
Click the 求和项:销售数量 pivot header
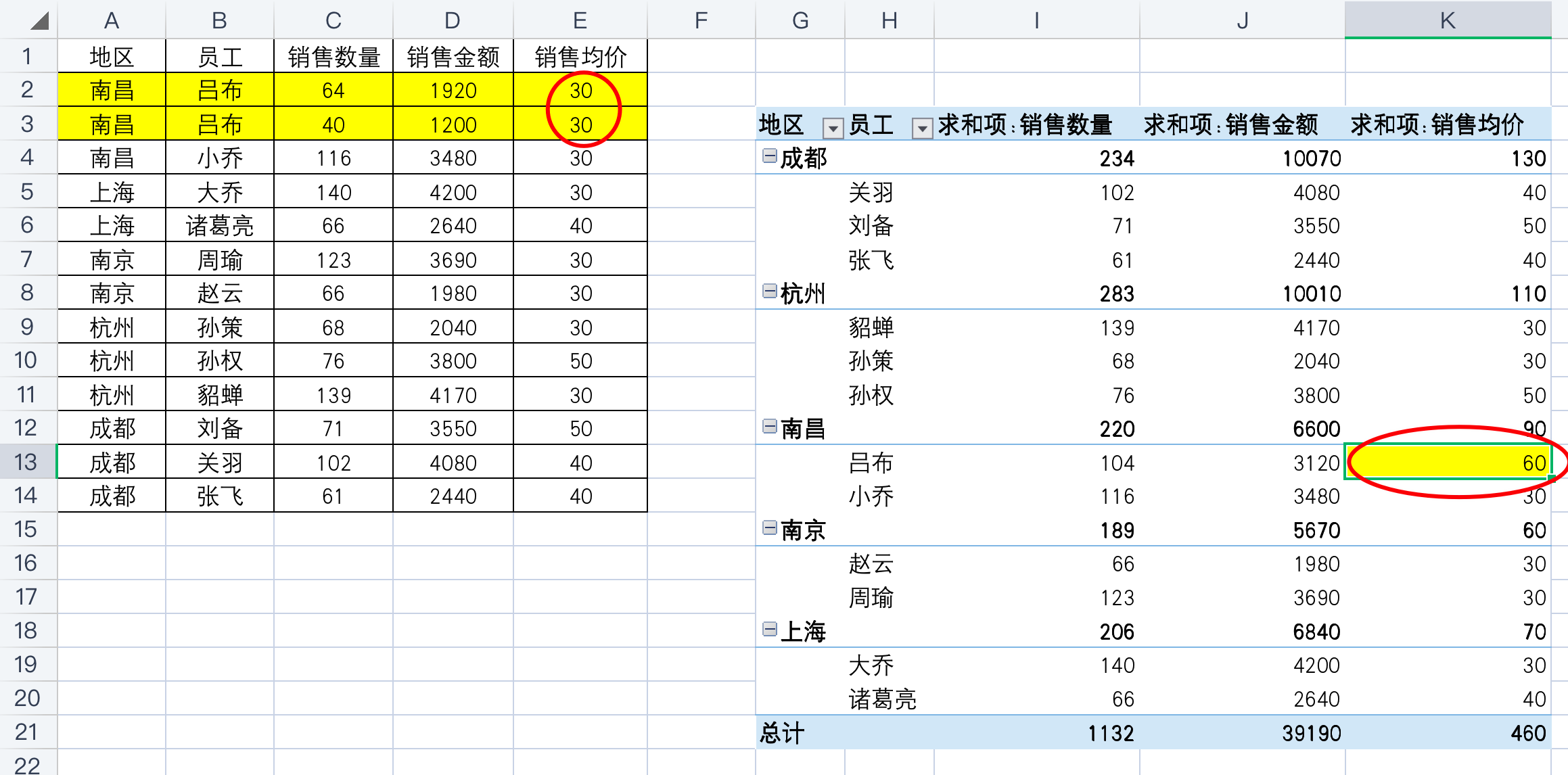1025,124
